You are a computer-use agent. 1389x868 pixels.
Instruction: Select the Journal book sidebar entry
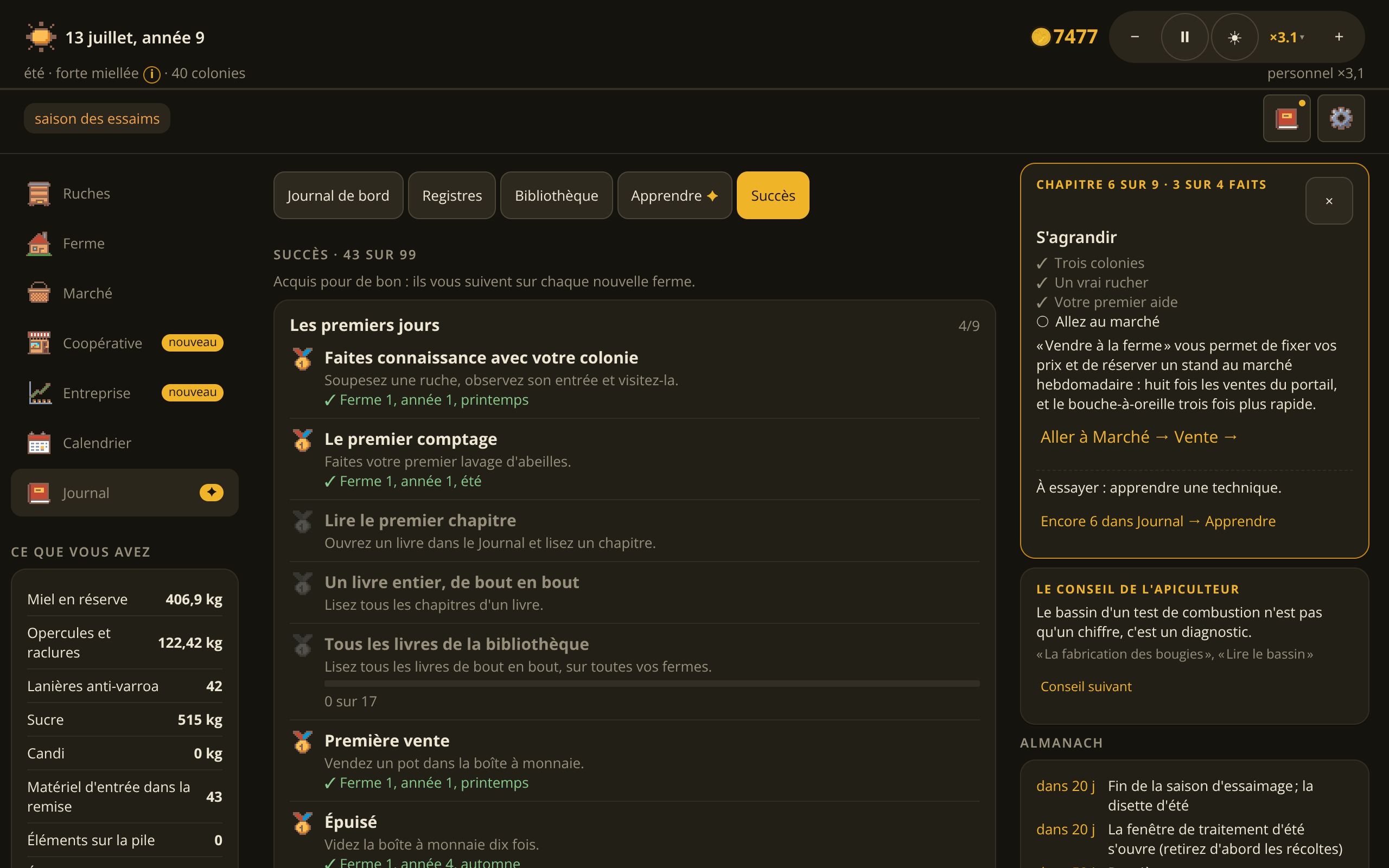pyautogui.click(x=125, y=493)
